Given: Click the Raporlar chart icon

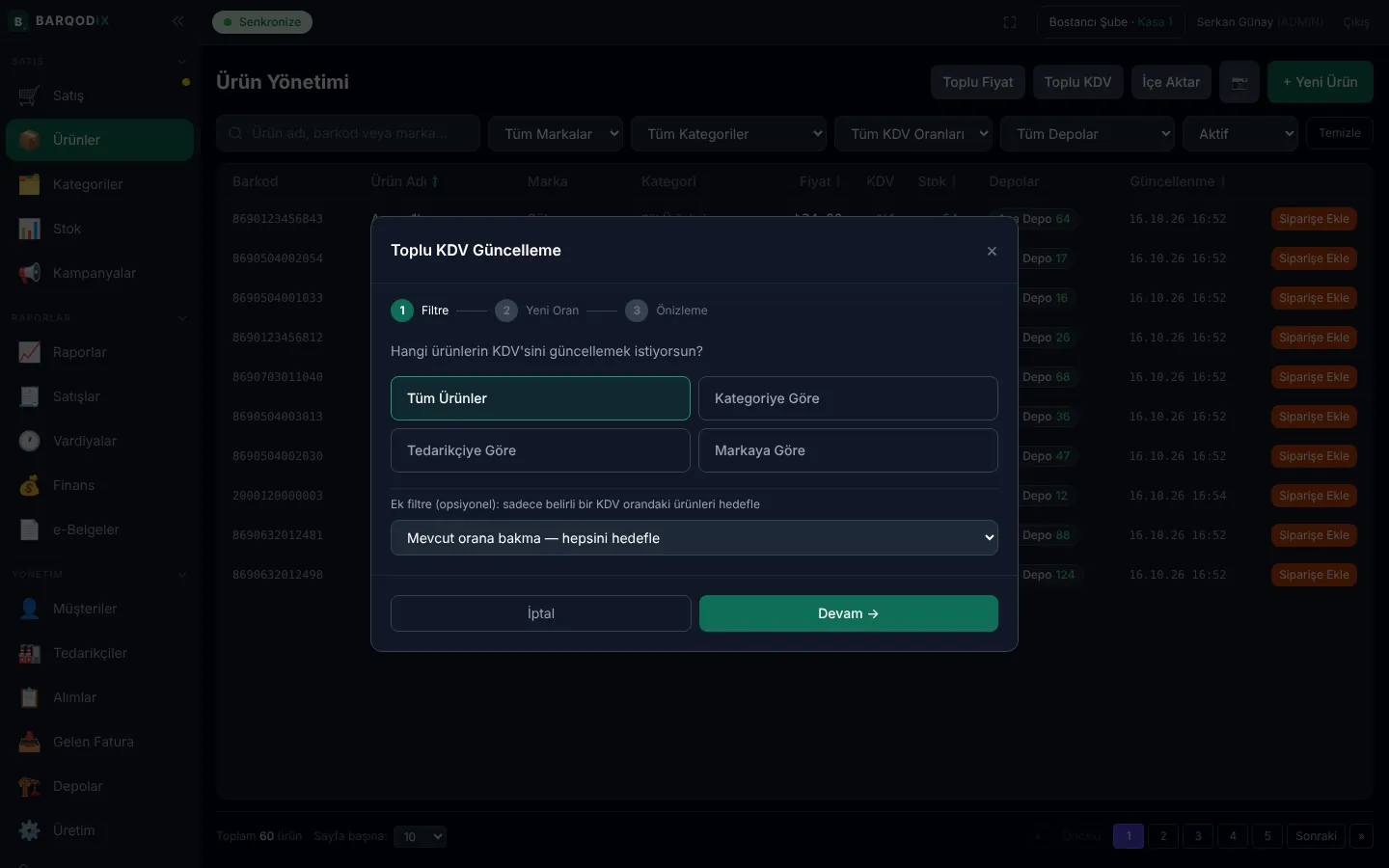Looking at the screenshot, I should click(x=30, y=352).
